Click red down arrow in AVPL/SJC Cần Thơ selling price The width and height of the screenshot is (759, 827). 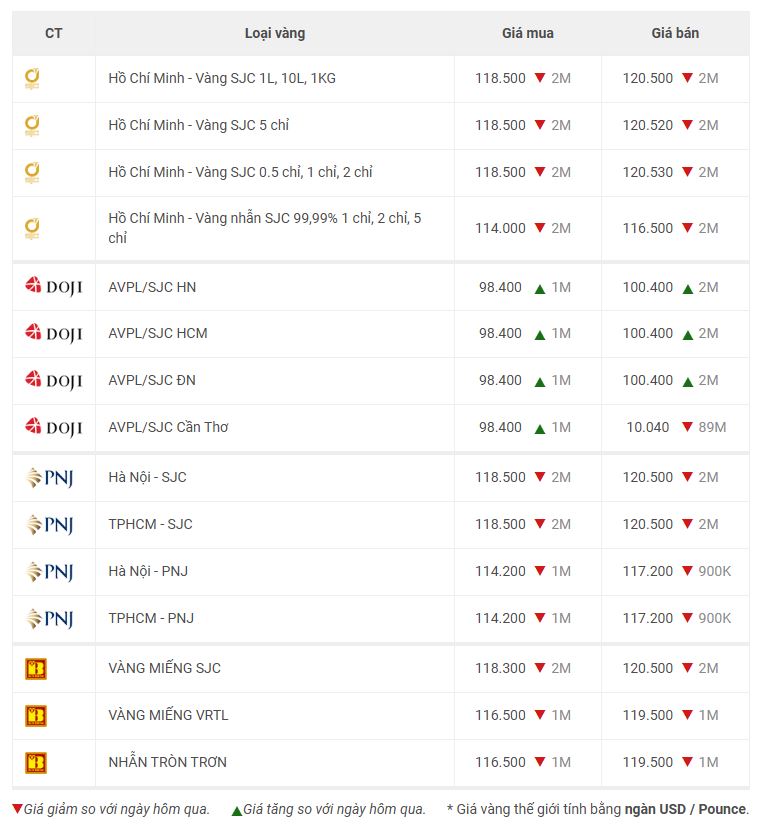point(687,427)
